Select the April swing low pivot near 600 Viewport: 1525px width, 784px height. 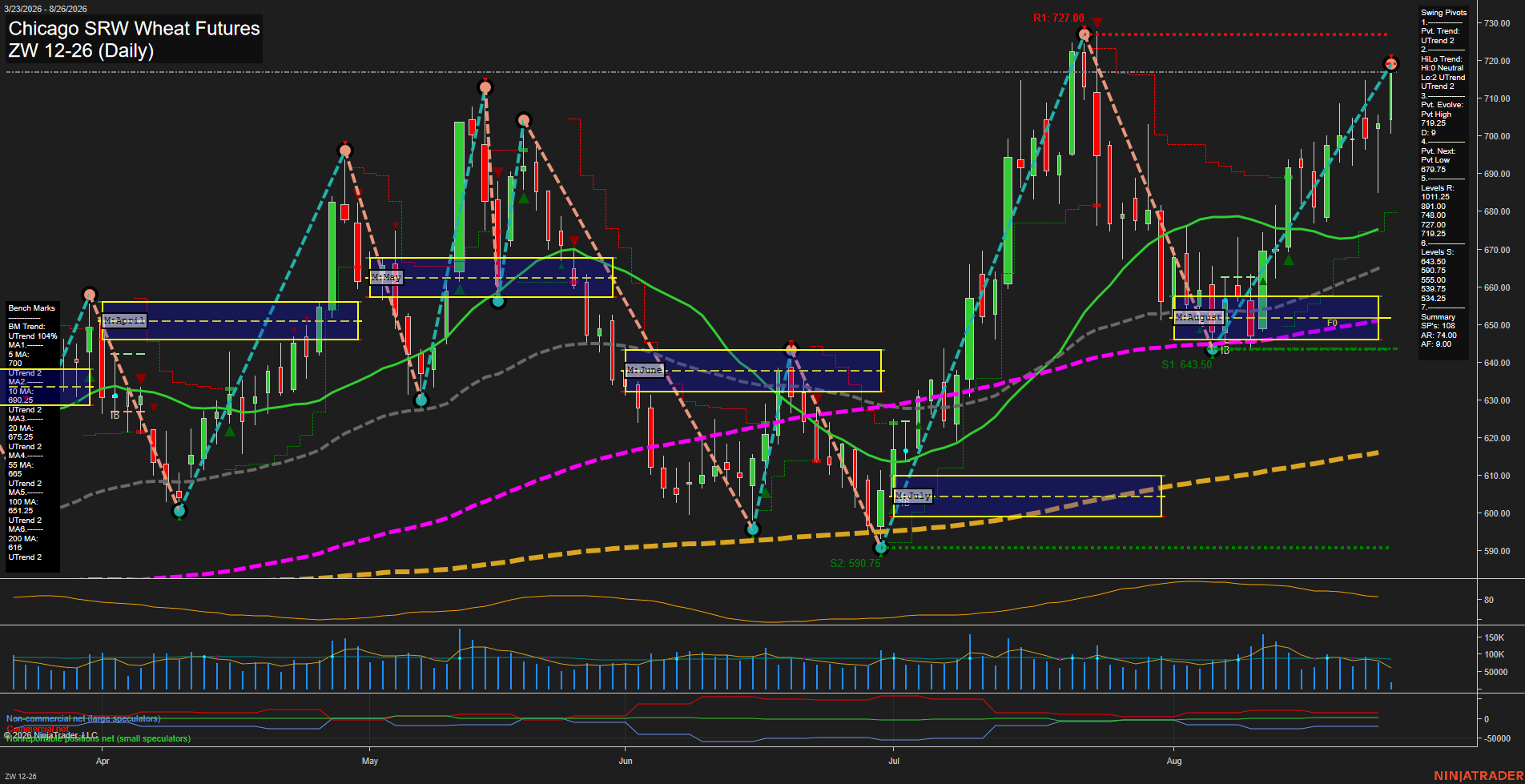[x=179, y=510]
